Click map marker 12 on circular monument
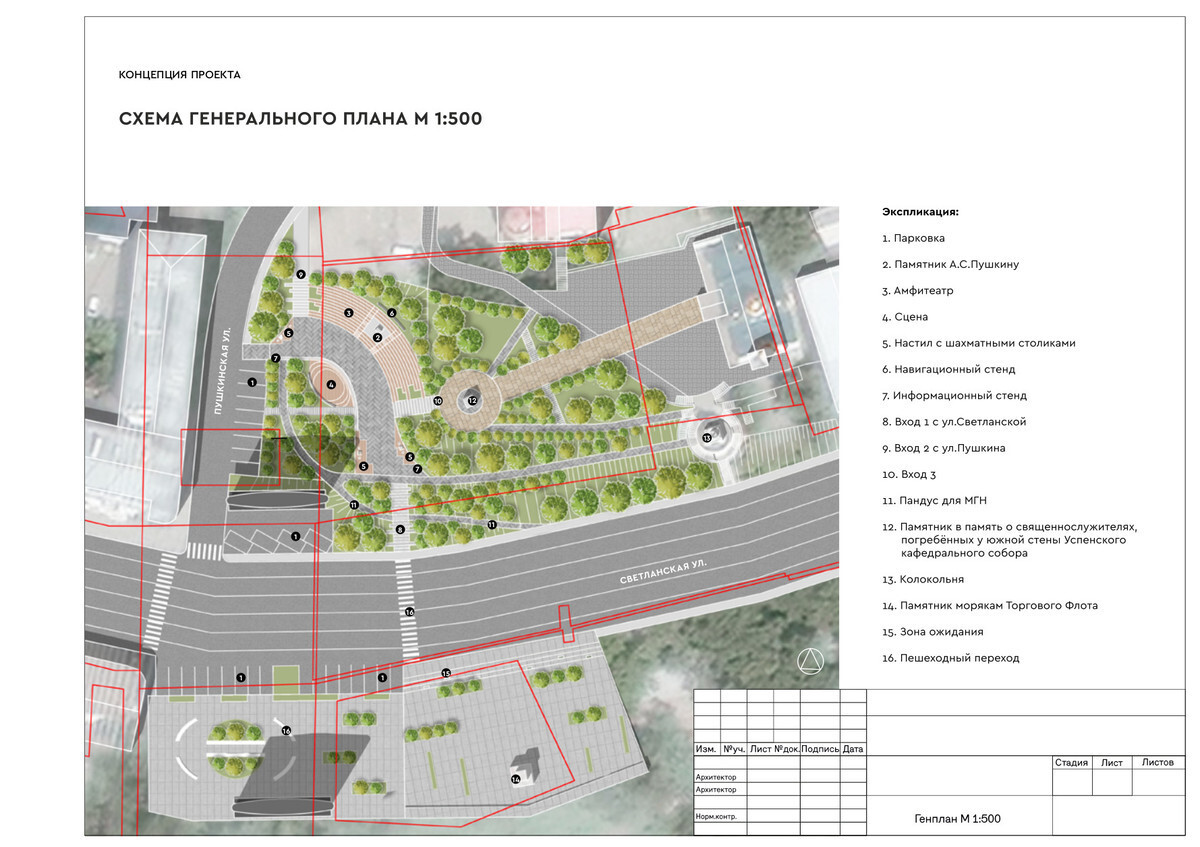 click(473, 400)
